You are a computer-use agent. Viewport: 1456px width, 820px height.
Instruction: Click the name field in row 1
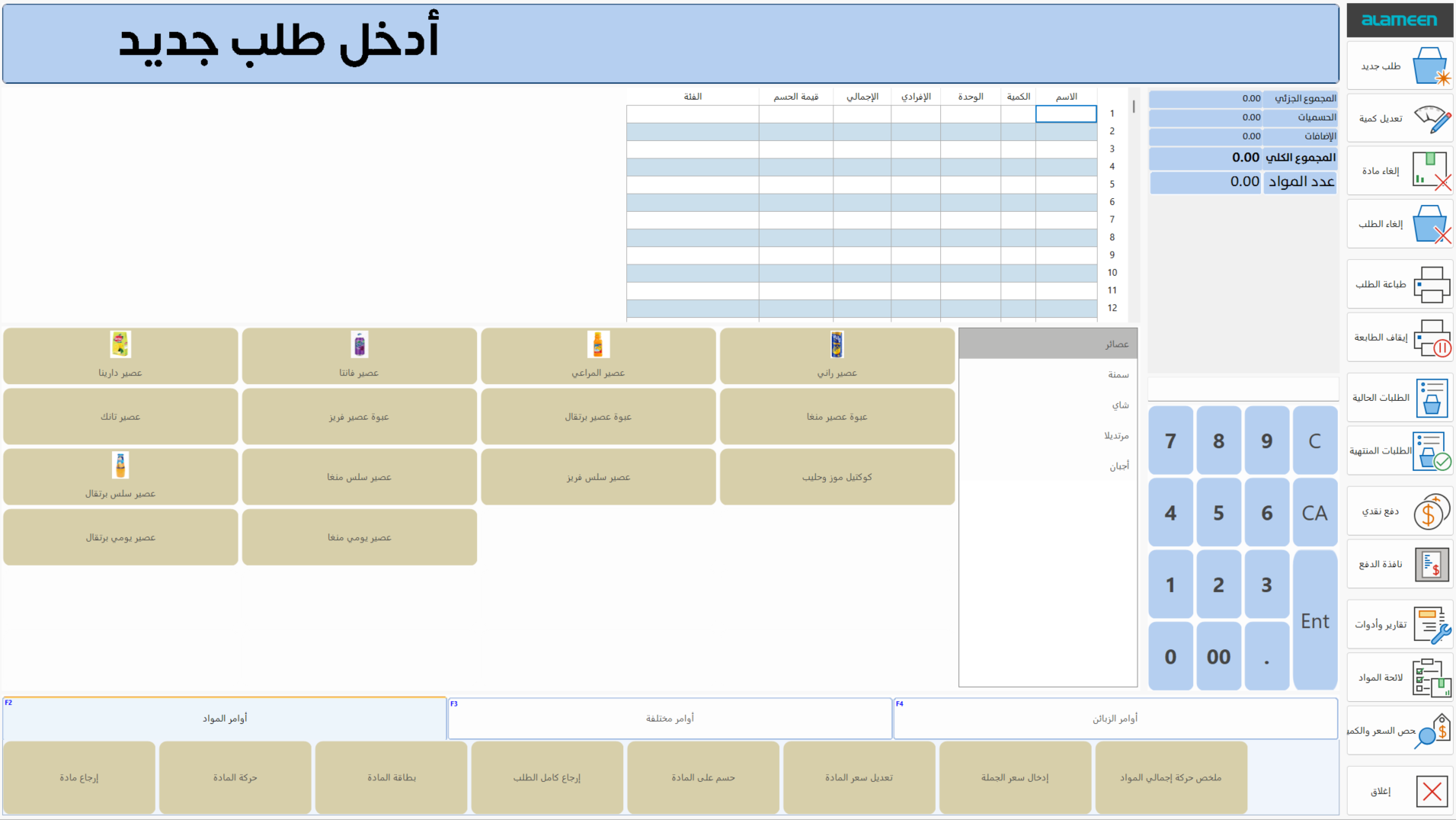pyautogui.click(x=1066, y=114)
